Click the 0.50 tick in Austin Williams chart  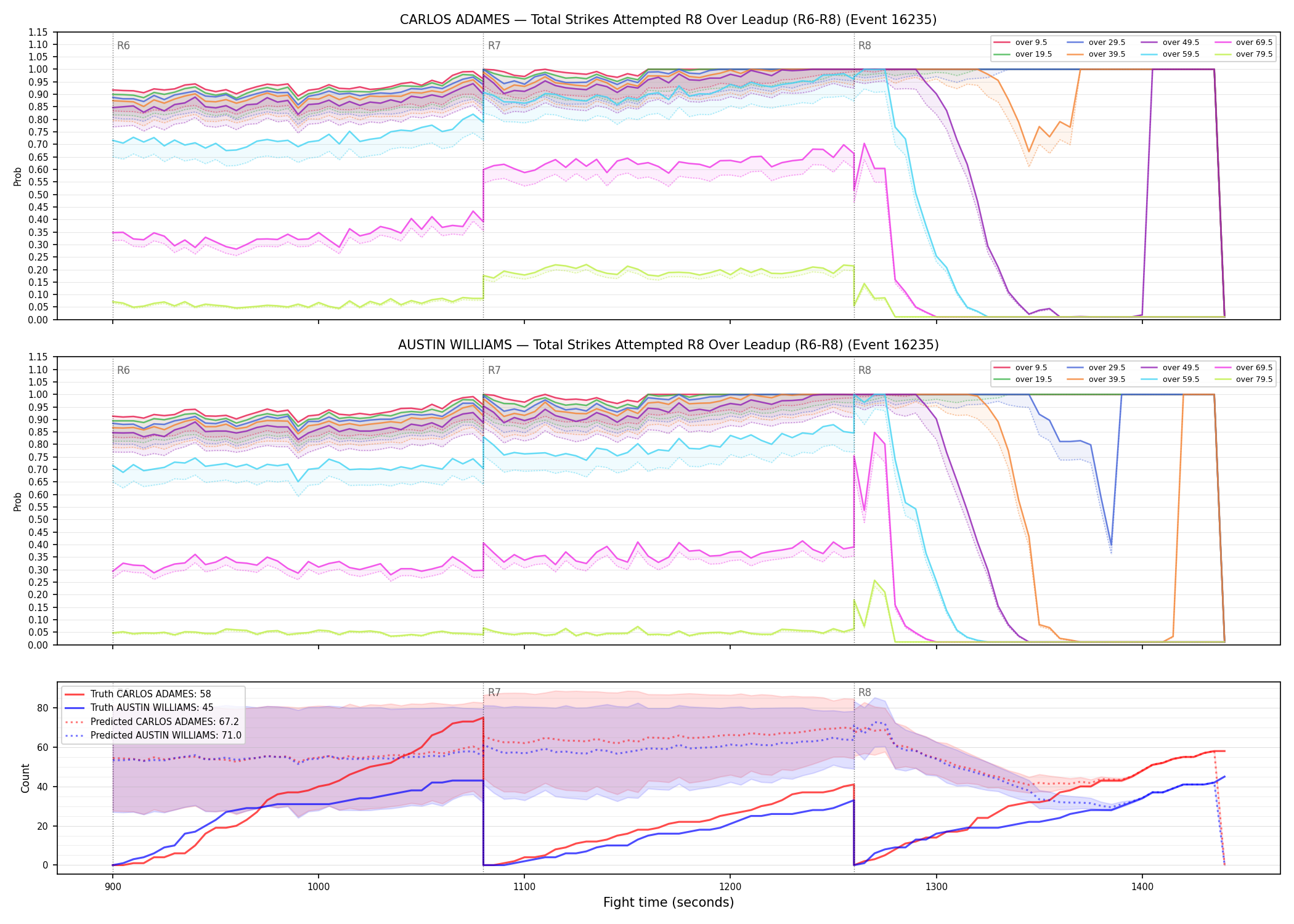pos(38,520)
